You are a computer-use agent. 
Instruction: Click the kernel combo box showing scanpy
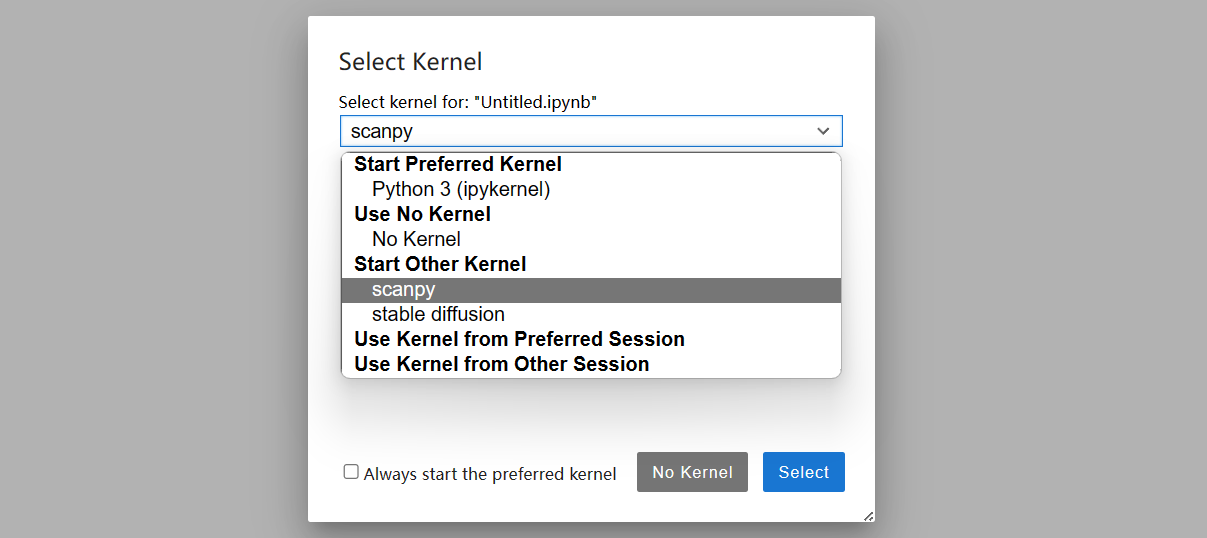pyautogui.click(x=580, y=131)
